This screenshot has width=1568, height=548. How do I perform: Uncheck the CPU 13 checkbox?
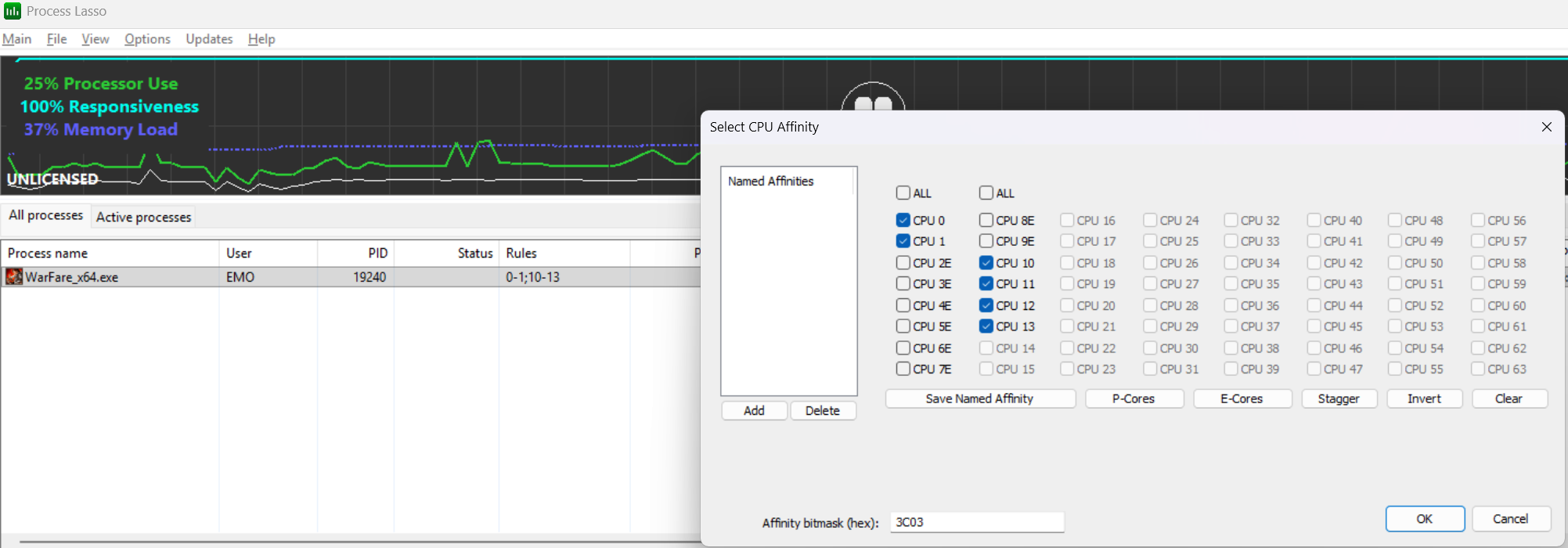tap(986, 326)
